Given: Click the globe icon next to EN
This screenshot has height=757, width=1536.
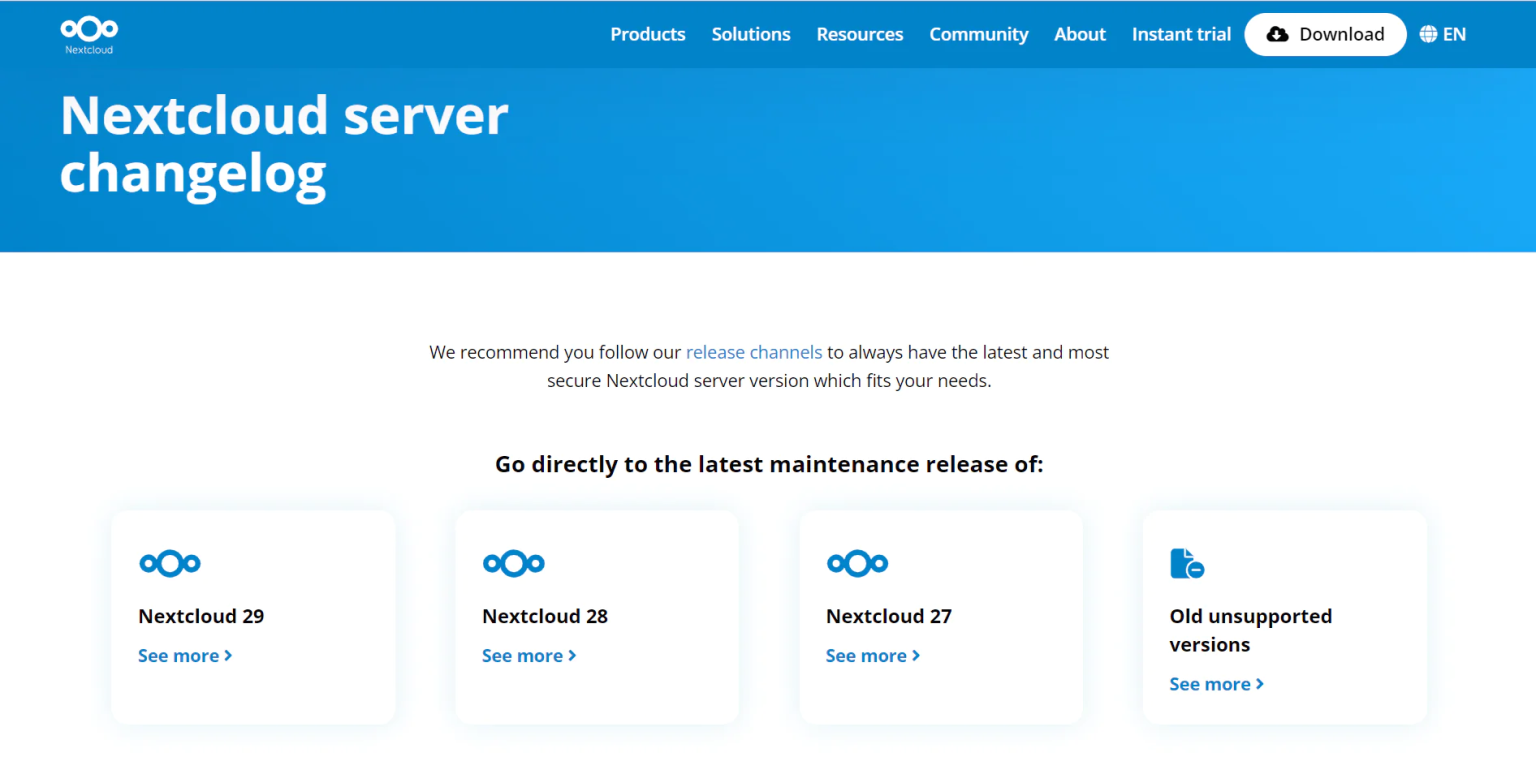Looking at the screenshot, I should [x=1428, y=33].
